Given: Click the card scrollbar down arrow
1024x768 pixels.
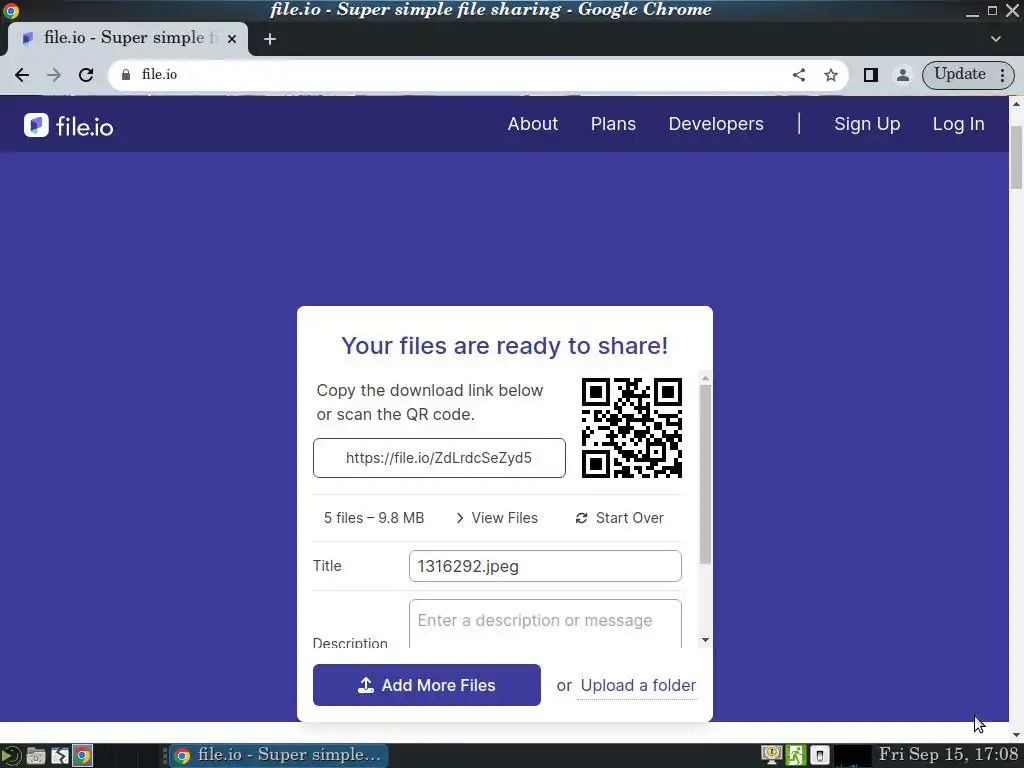Looking at the screenshot, I should tap(705, 640).
